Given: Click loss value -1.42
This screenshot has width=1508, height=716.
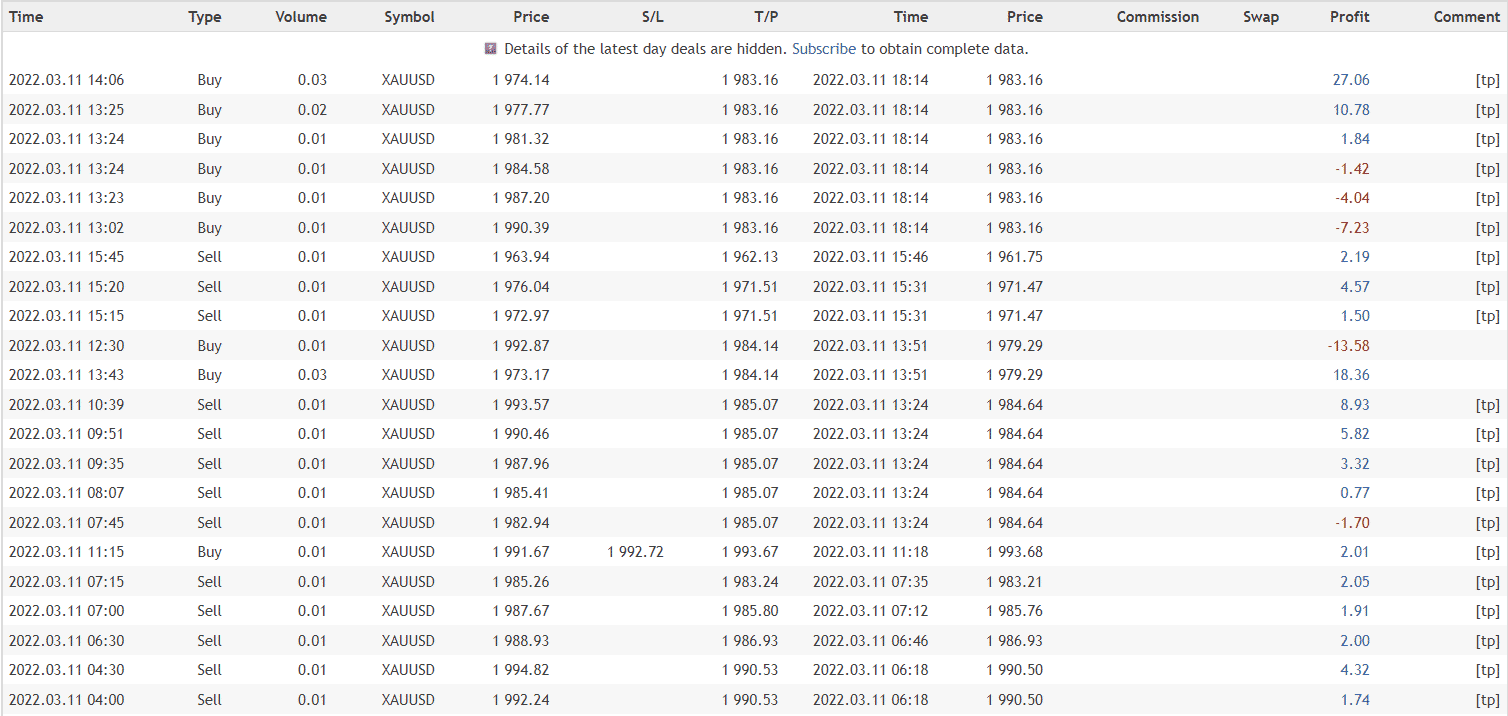Looking at the screenshot, I should point(1352,169).
